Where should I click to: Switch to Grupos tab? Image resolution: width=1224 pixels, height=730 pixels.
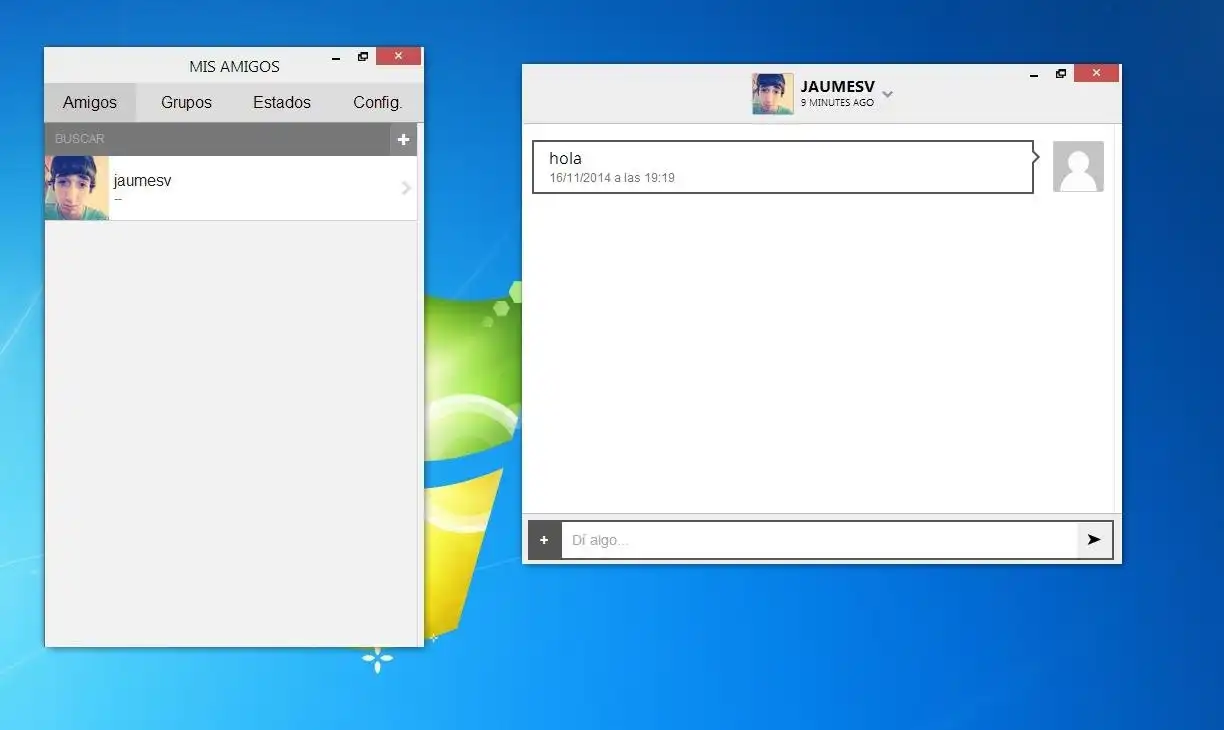click(186, 102)
